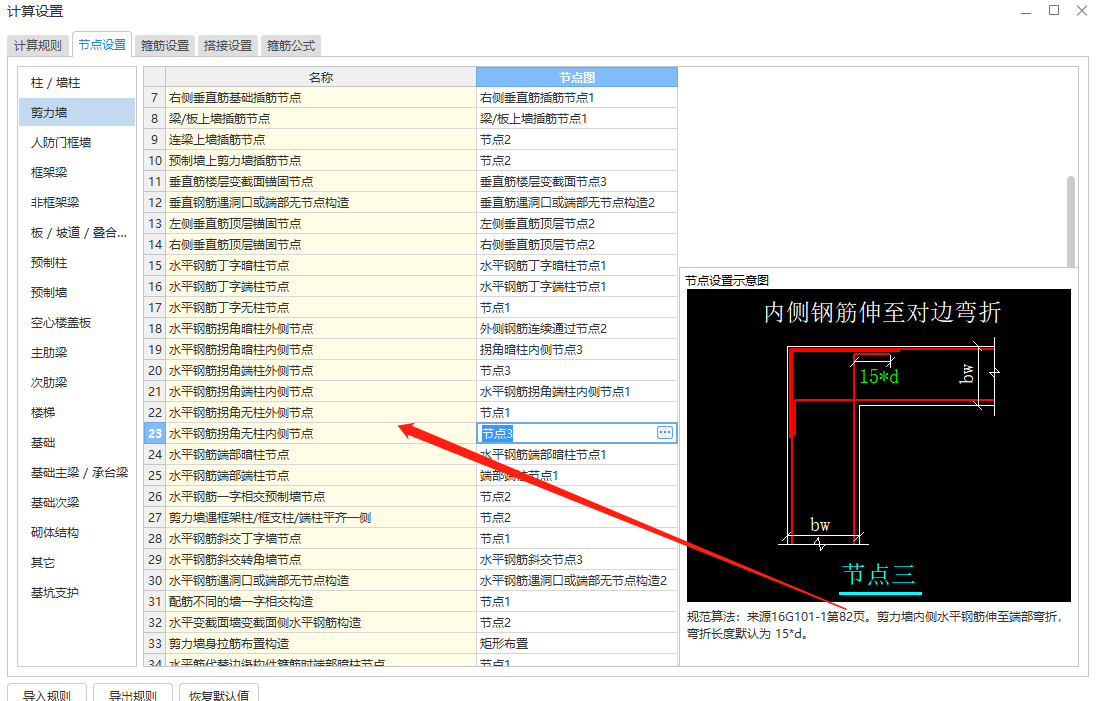Select 其它 in the sidebar
1098x701 pixels.
(x=77, y=563)
